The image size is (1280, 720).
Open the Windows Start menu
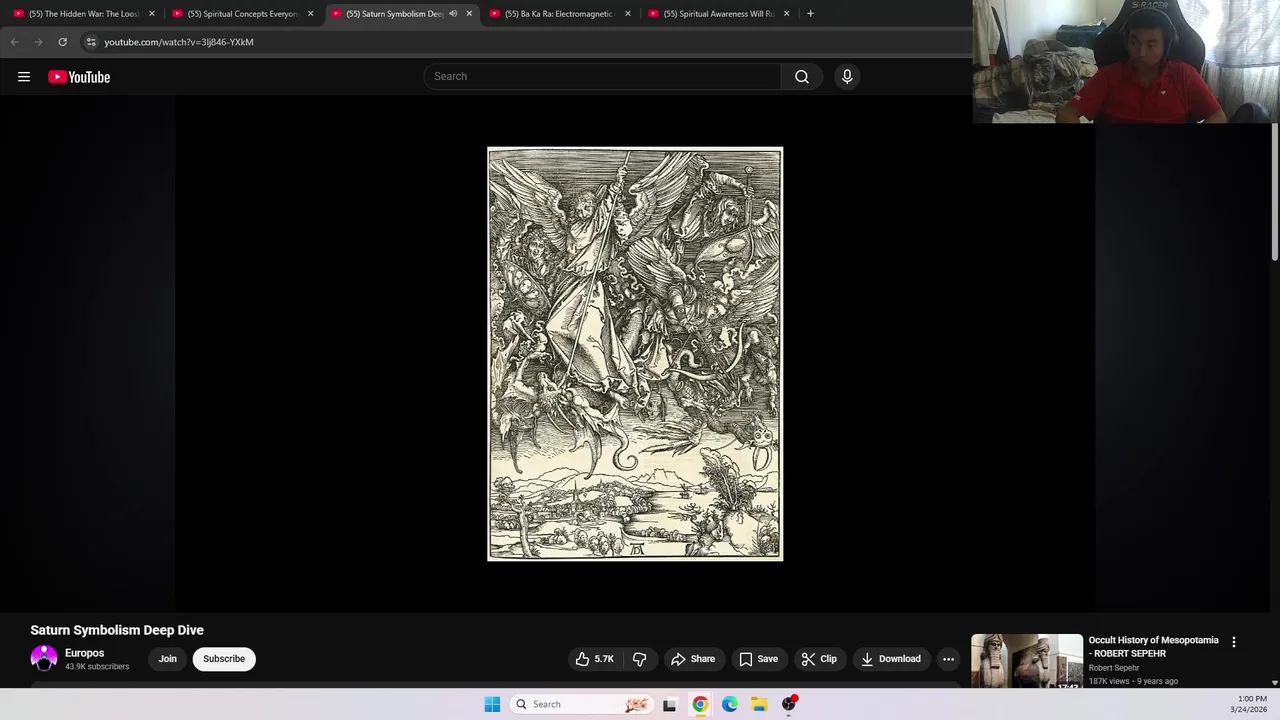point(492,704)
